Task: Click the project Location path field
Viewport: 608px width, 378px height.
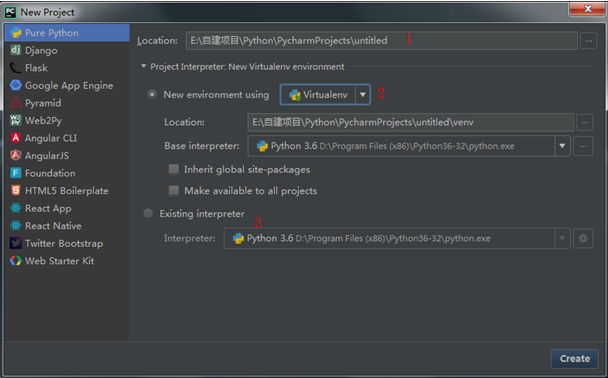Action: pyautogui.click(x=382, y=40)
